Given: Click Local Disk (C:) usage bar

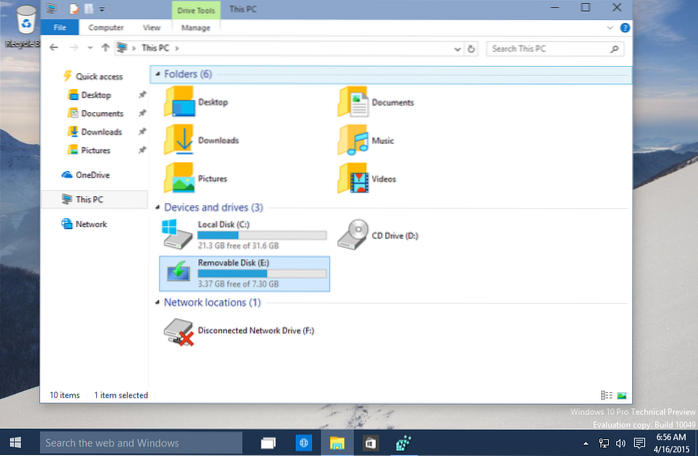Looking at the screenshot, I should click(x=262, y=235).
